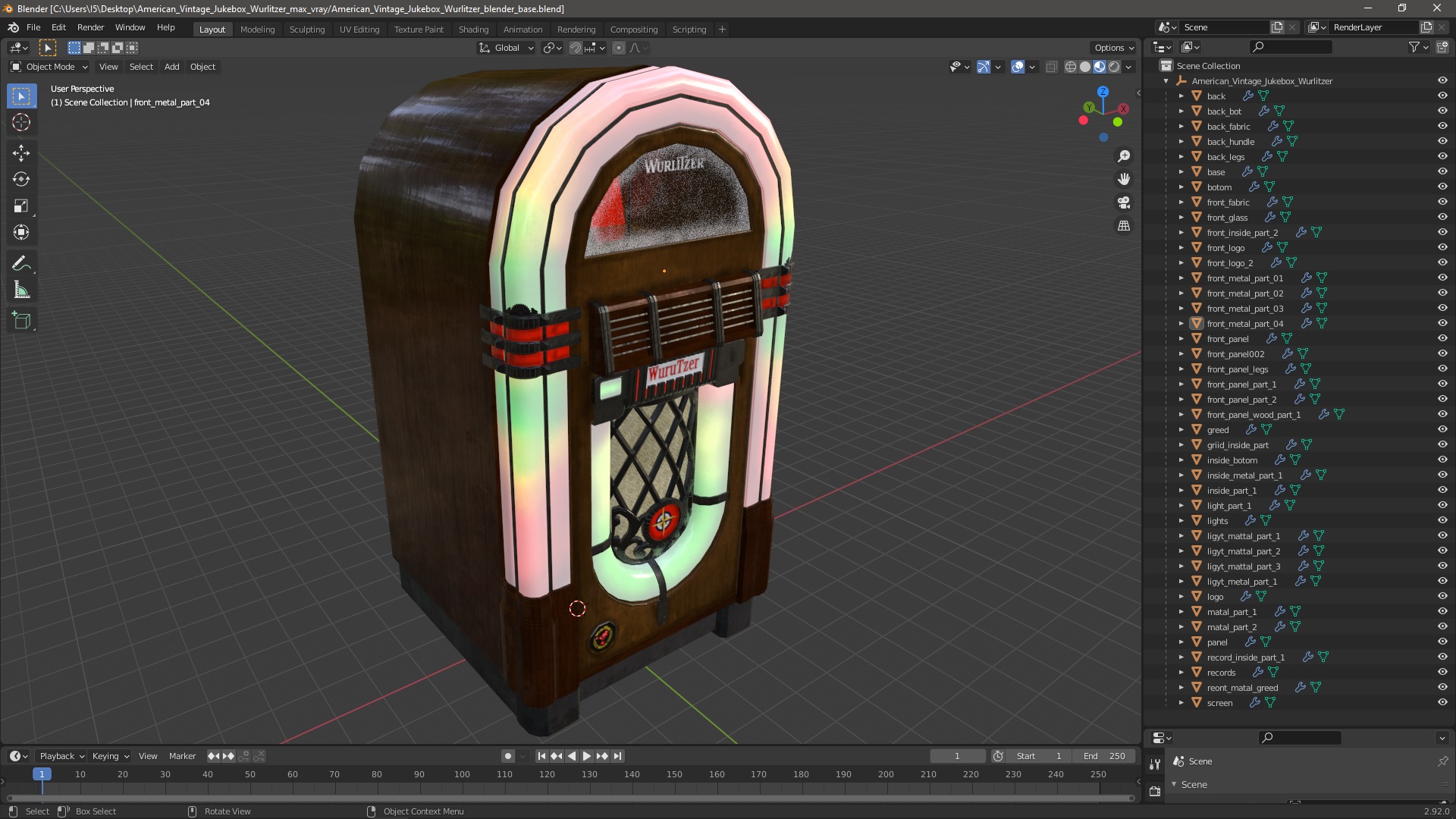Click the Marker button in timeline
1456x819 pixels.
click(182, 756)
